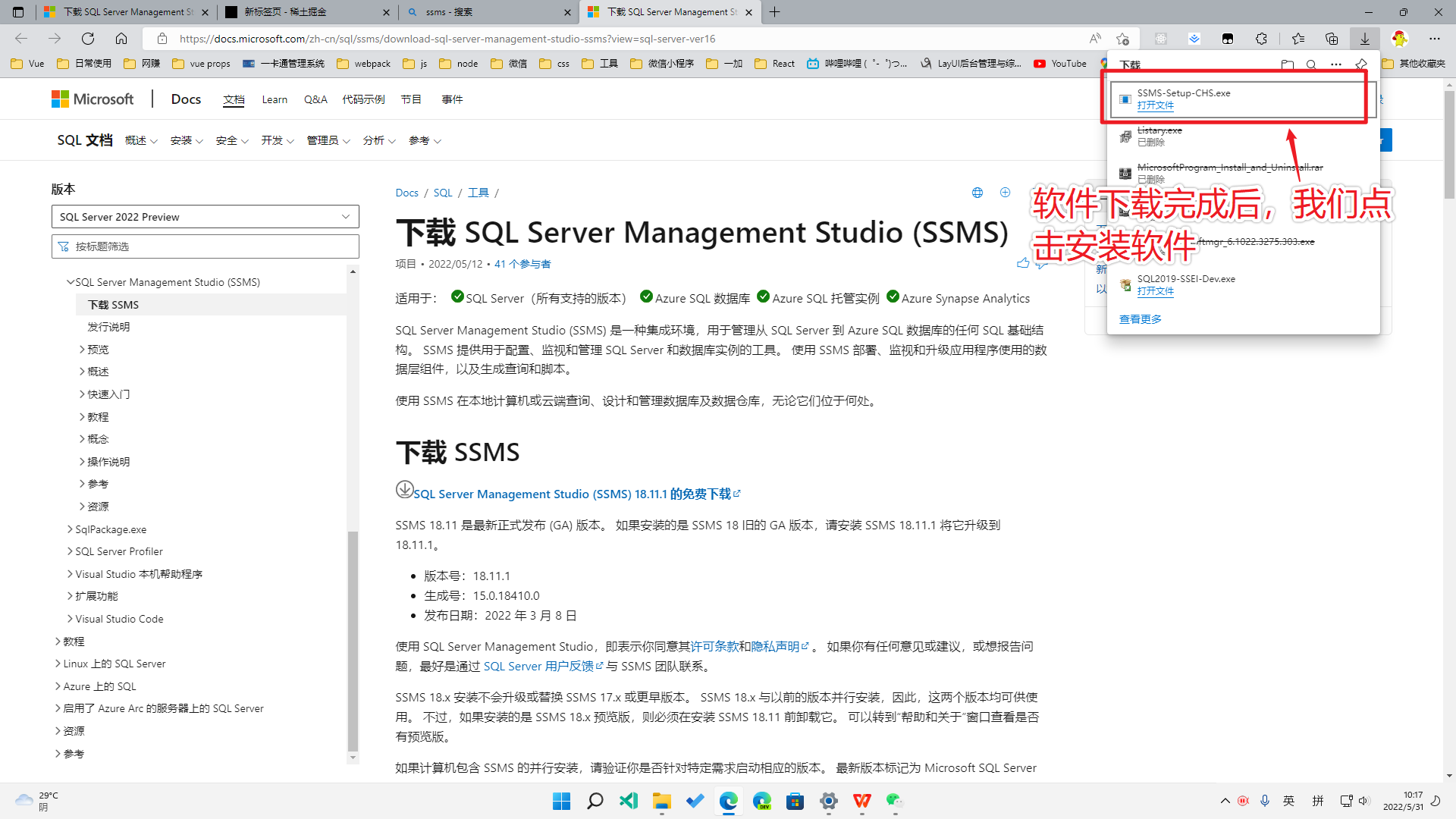Open File Explorer from taskbar
Screen dimensions: 1456x819
(x=662, y=801)
